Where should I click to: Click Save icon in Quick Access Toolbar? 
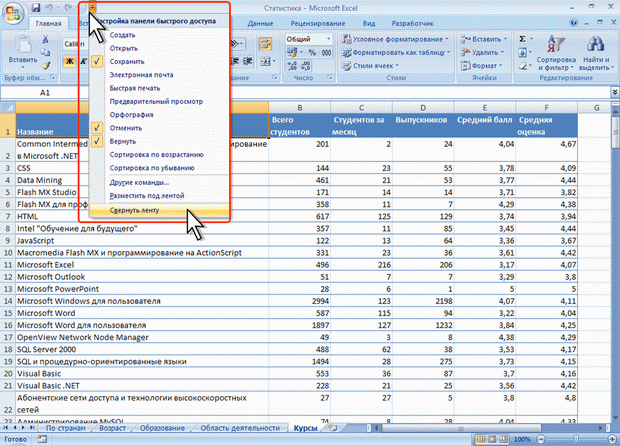(36, 8)
